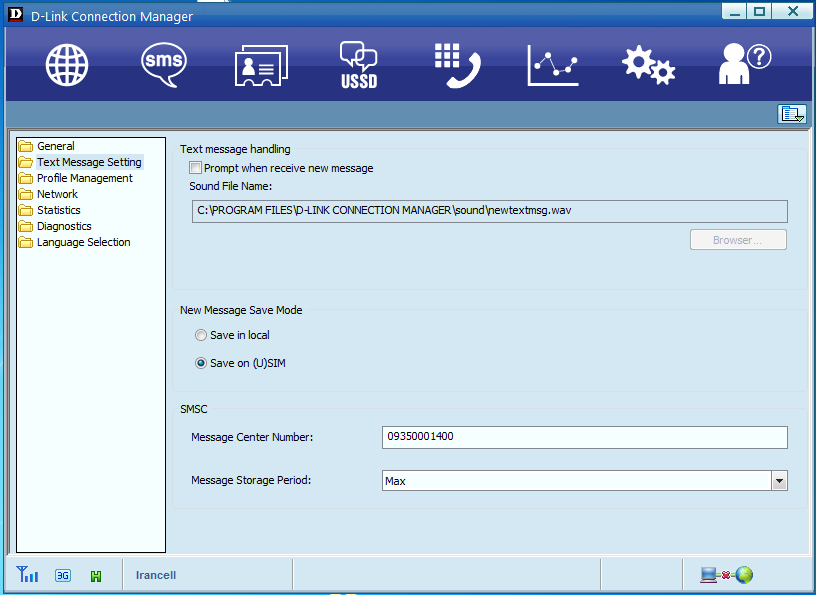This screenshot has width=816, height=595.
Task: Click the General folder icon
Action: point(26,146)
